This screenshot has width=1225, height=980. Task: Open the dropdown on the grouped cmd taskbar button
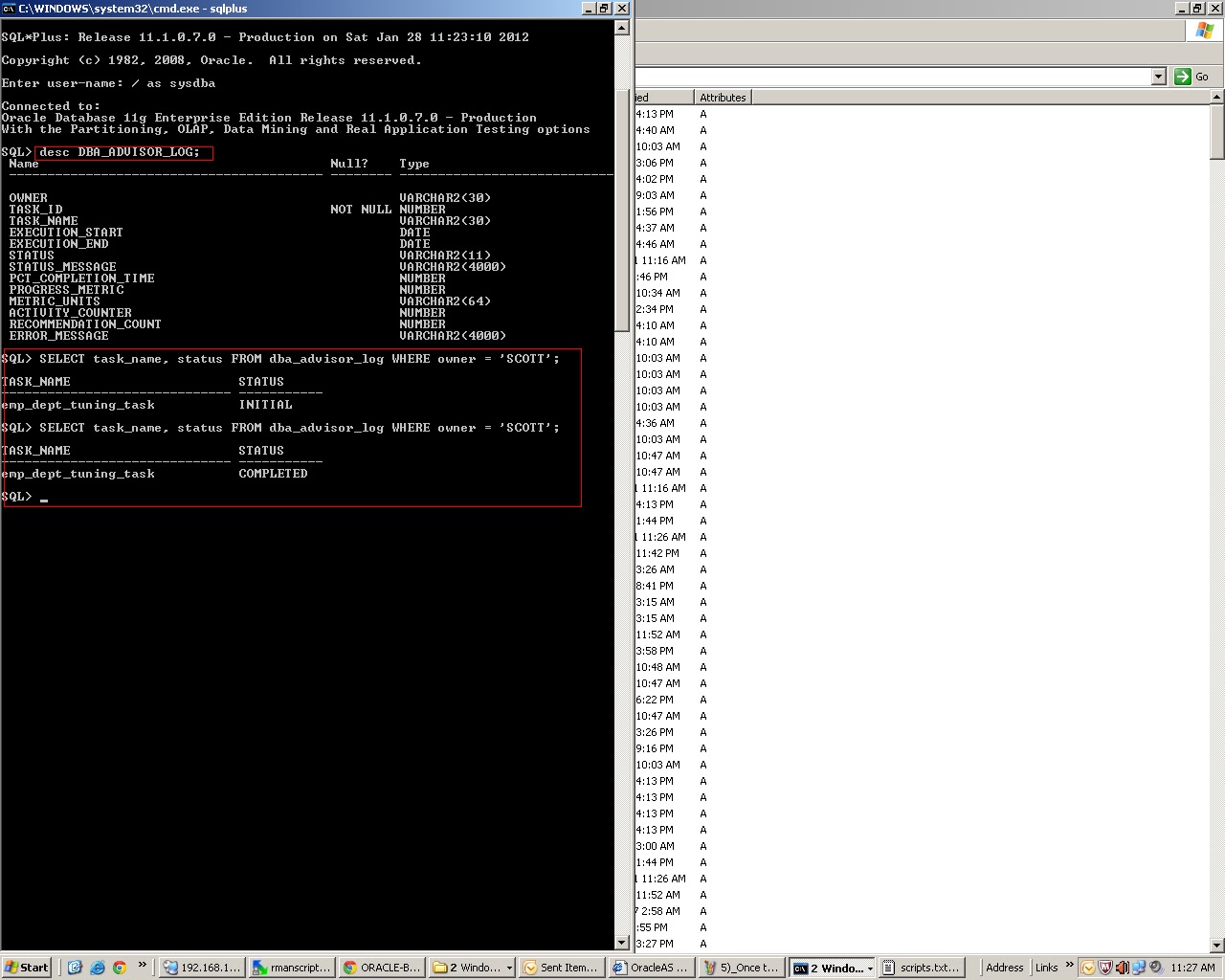coord(869,968)
